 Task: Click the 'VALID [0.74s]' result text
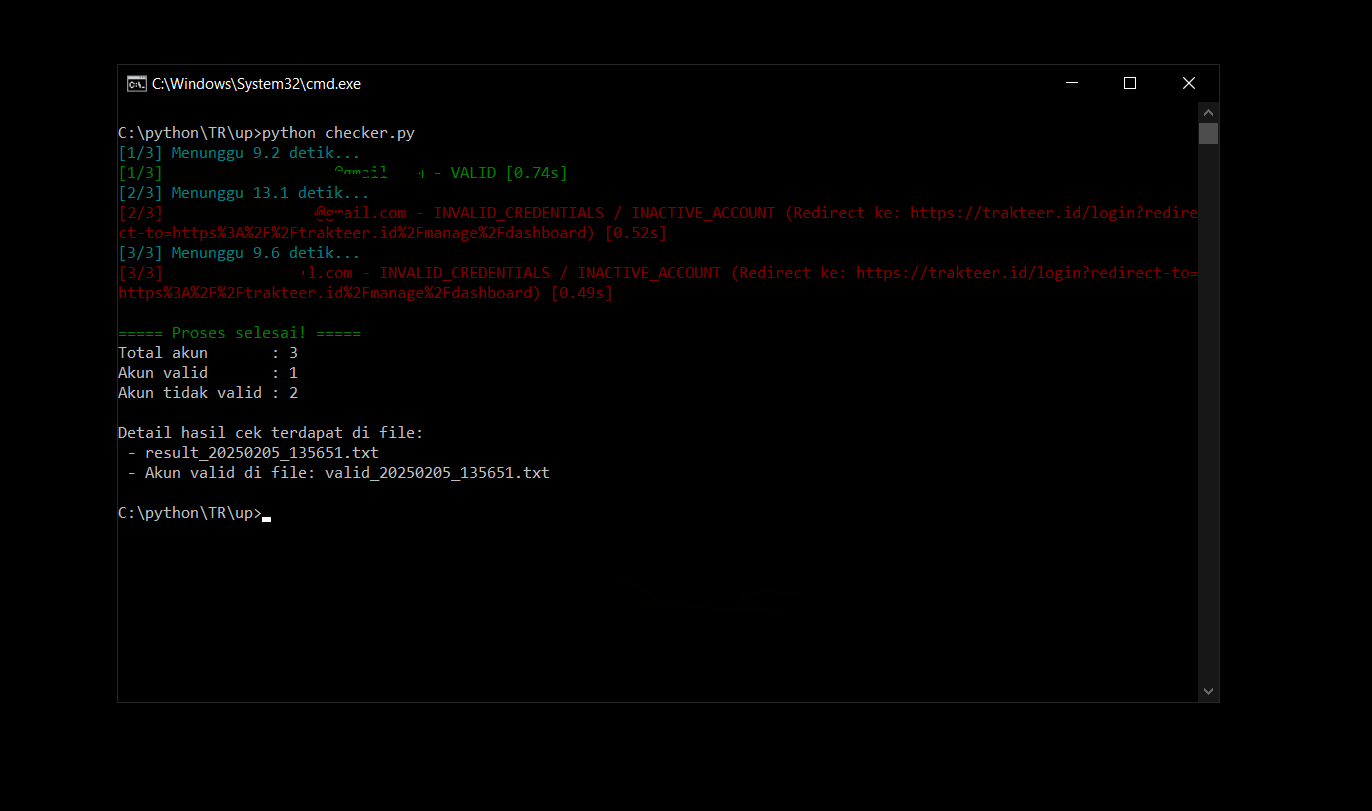tap(509, 173)
